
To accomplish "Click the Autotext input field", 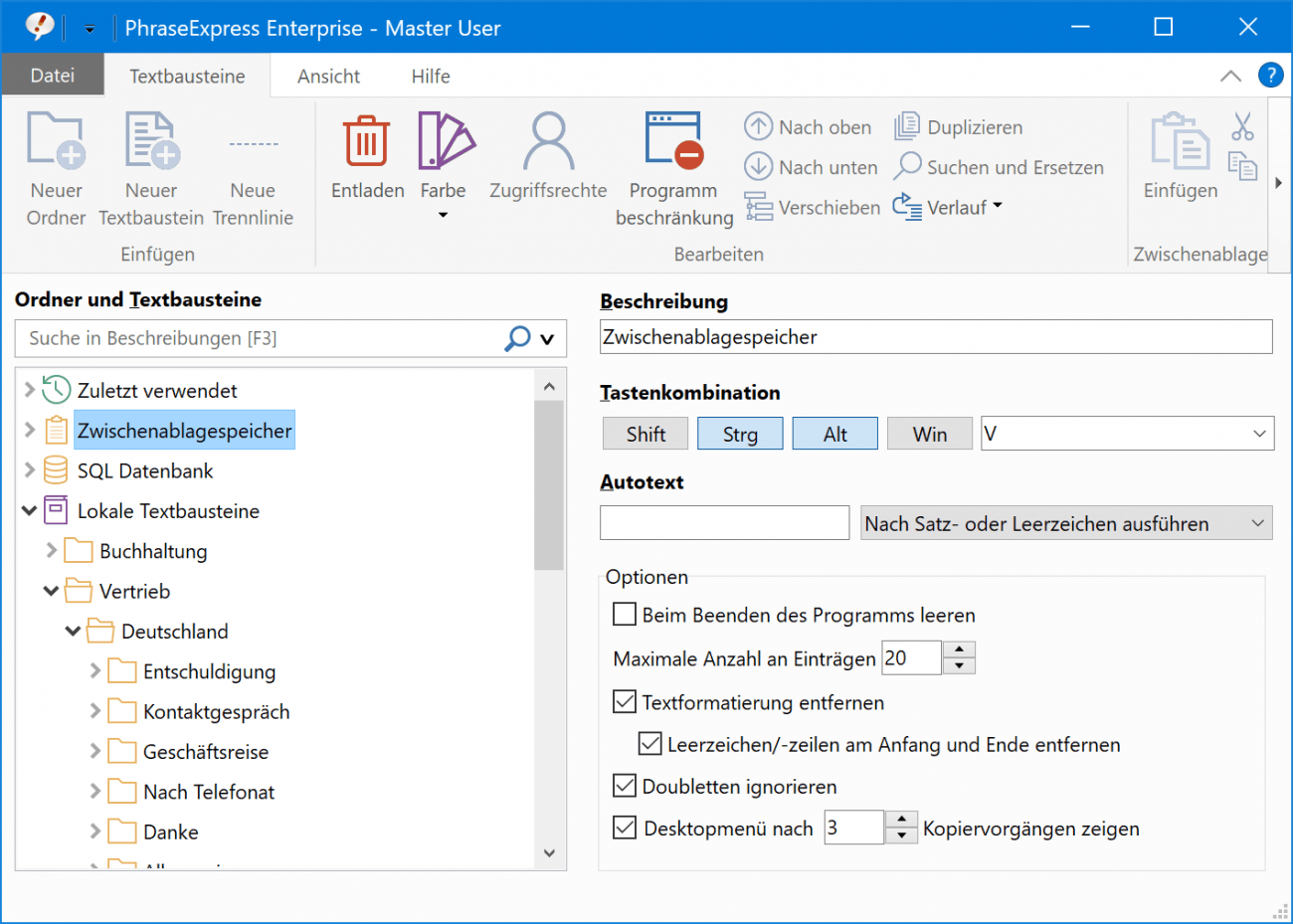I will (x=725, y=523).
